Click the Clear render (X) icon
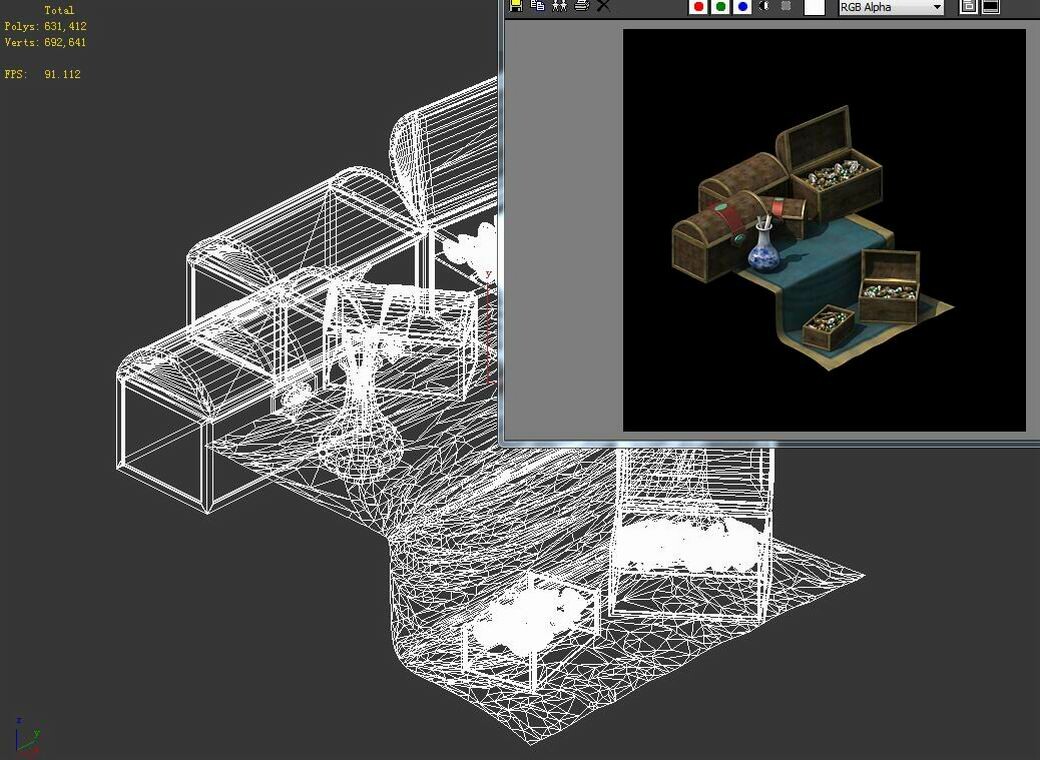The image size is (1040, 760). (603, 5)
